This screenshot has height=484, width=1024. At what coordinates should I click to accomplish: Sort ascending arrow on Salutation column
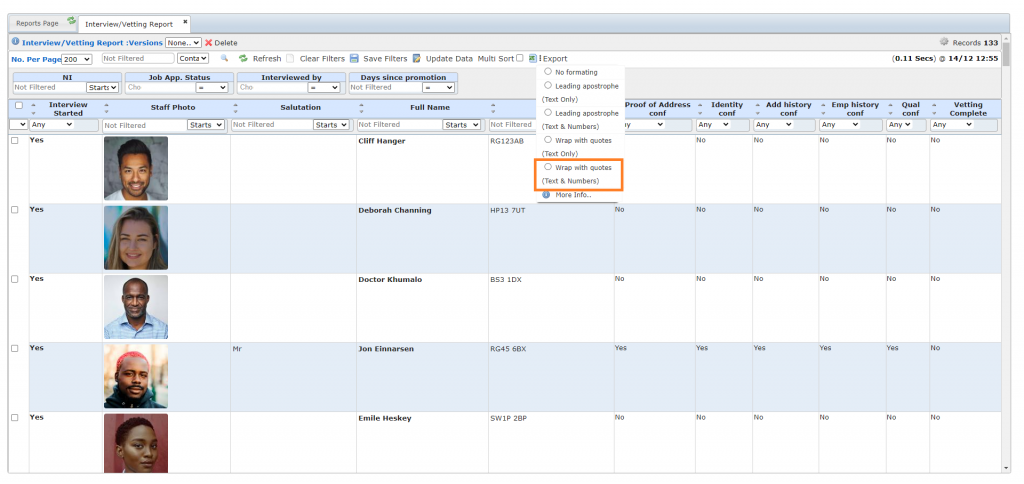click(236, 104)
